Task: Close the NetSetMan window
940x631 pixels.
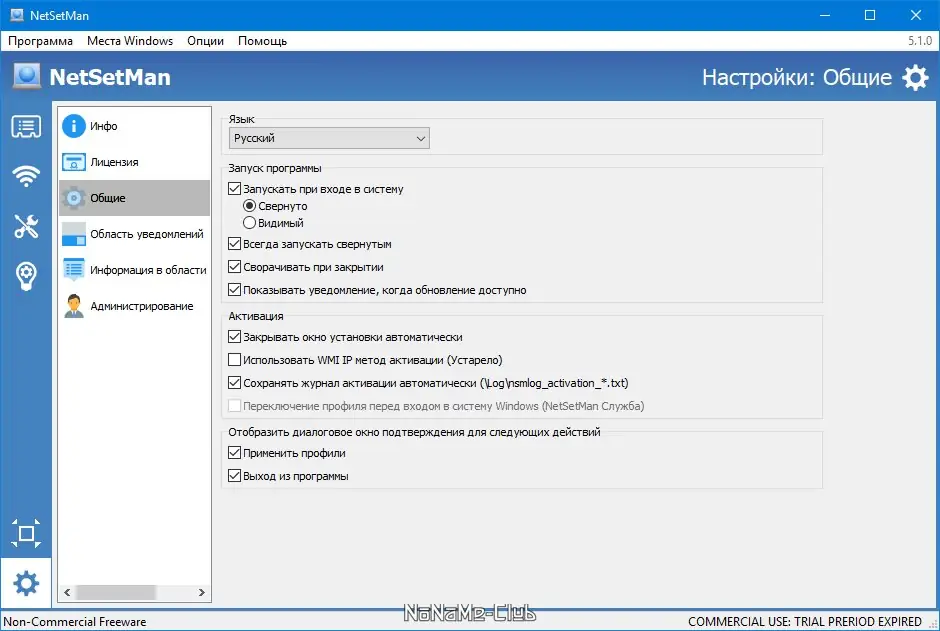Action: pos(915,15)
